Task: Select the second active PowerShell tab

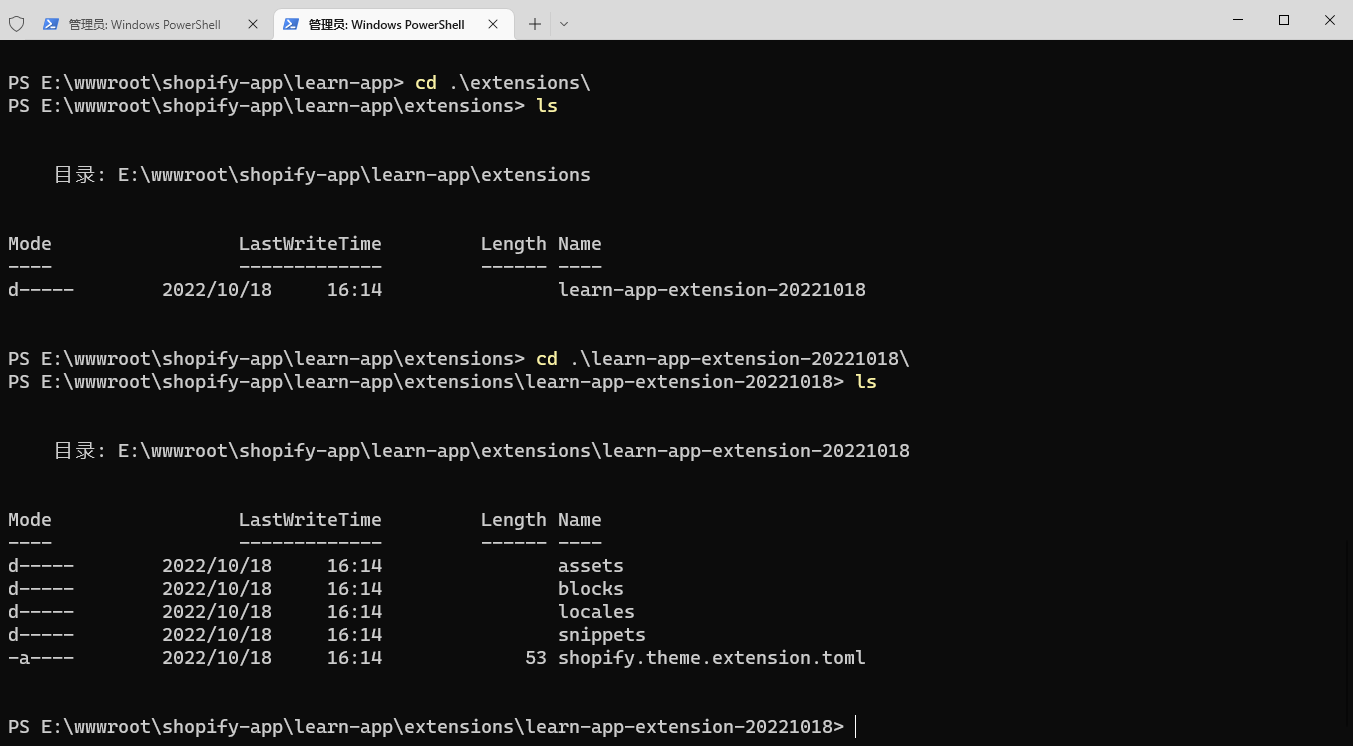Action: (385, 24)
